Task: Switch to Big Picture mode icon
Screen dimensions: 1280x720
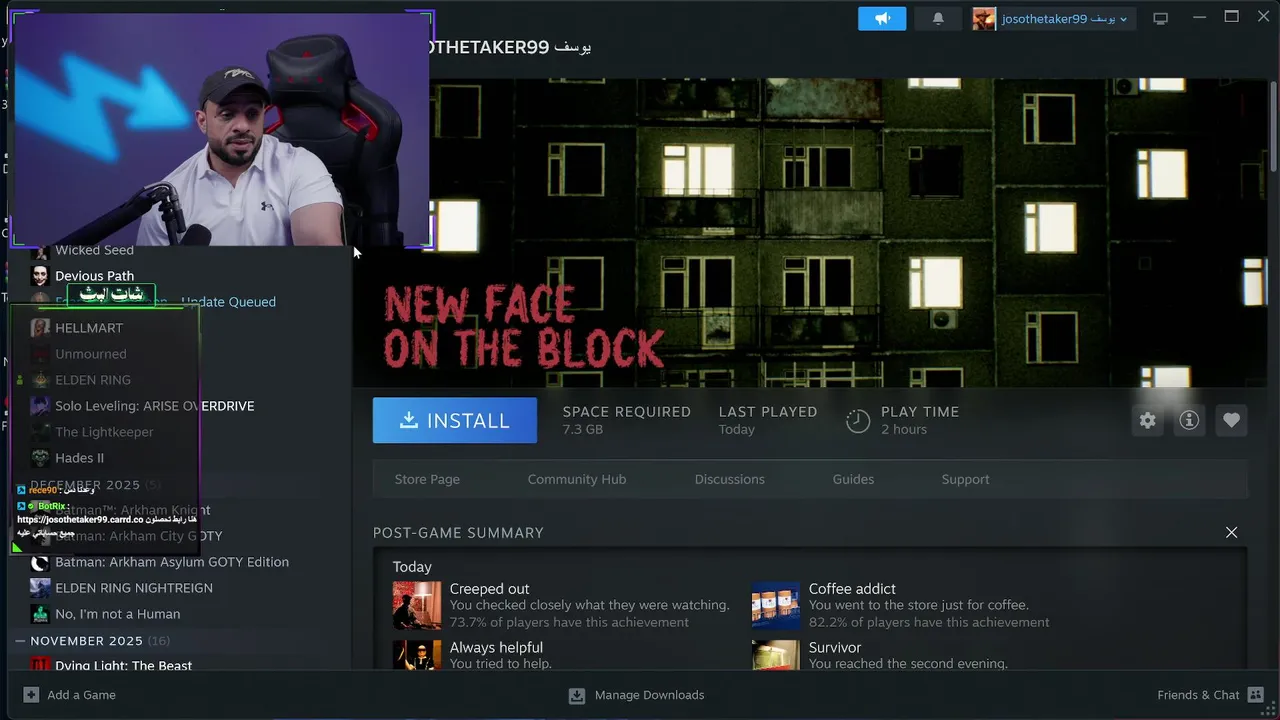Action: click(1160, 19)
